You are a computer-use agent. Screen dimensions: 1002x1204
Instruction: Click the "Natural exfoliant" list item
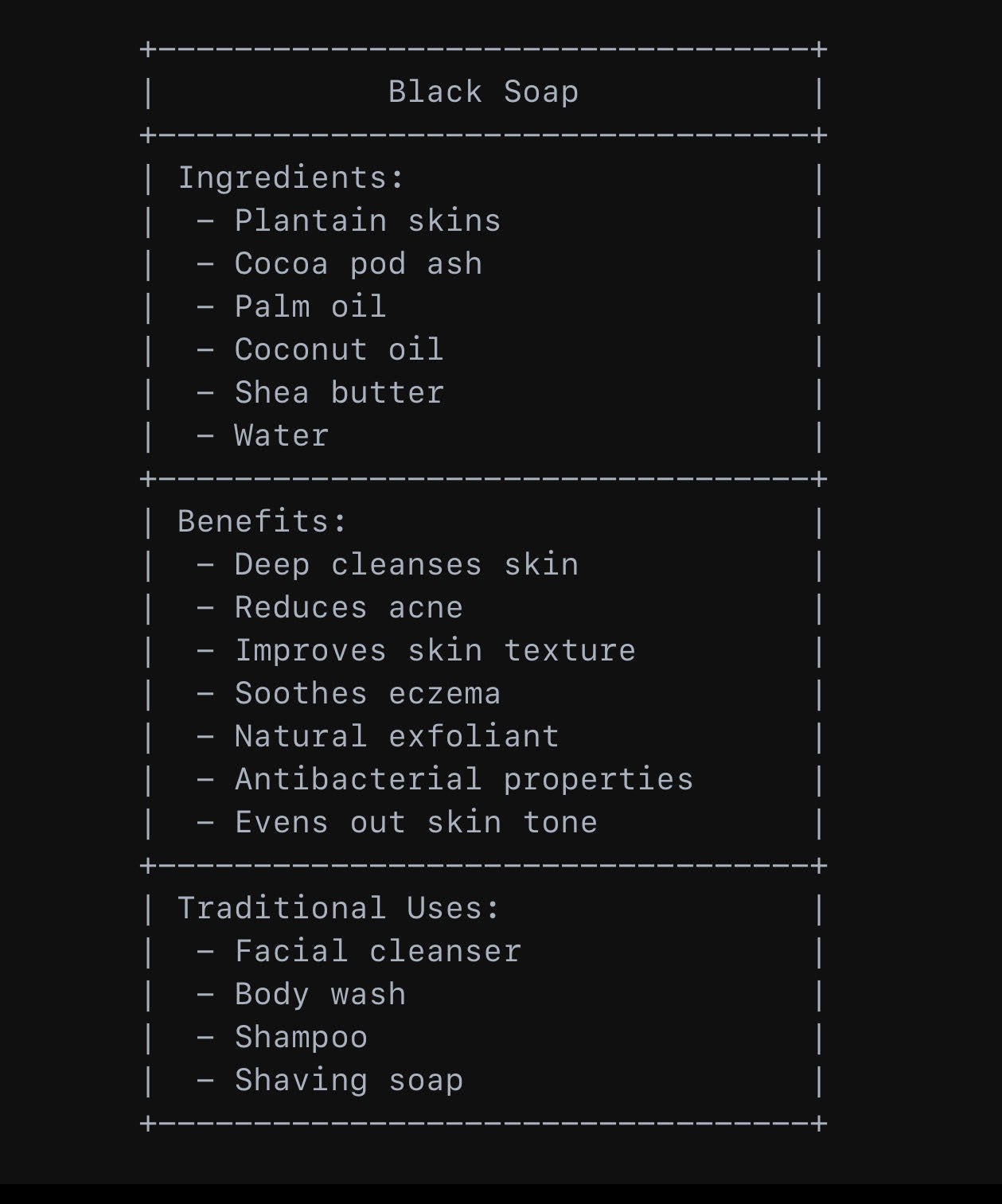pyautogui.click(x=396, y=736)
